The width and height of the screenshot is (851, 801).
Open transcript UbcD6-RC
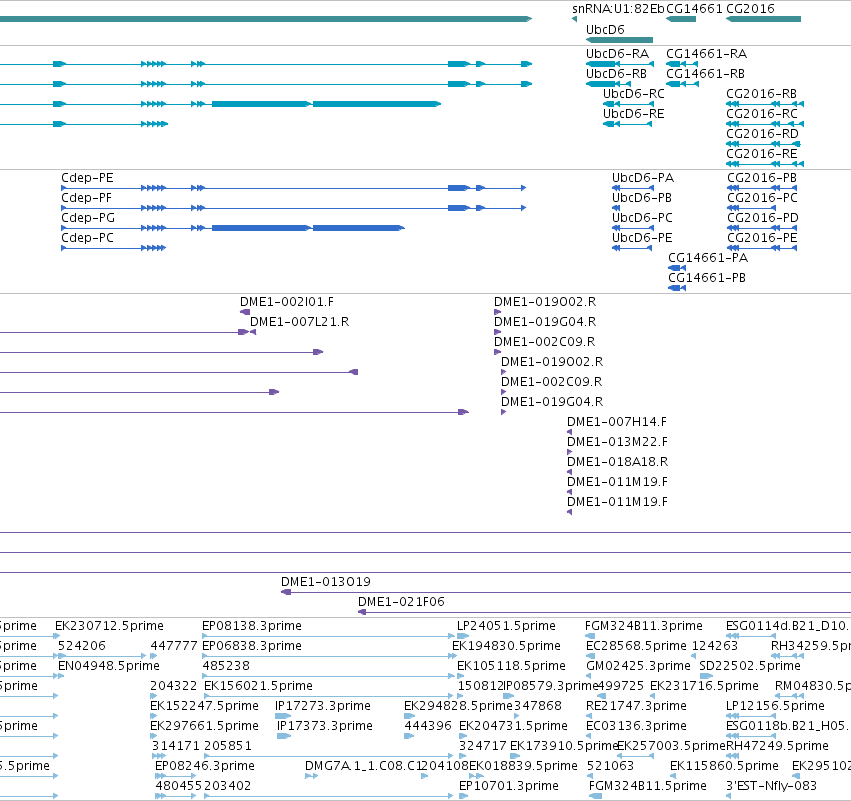[633, 94]
